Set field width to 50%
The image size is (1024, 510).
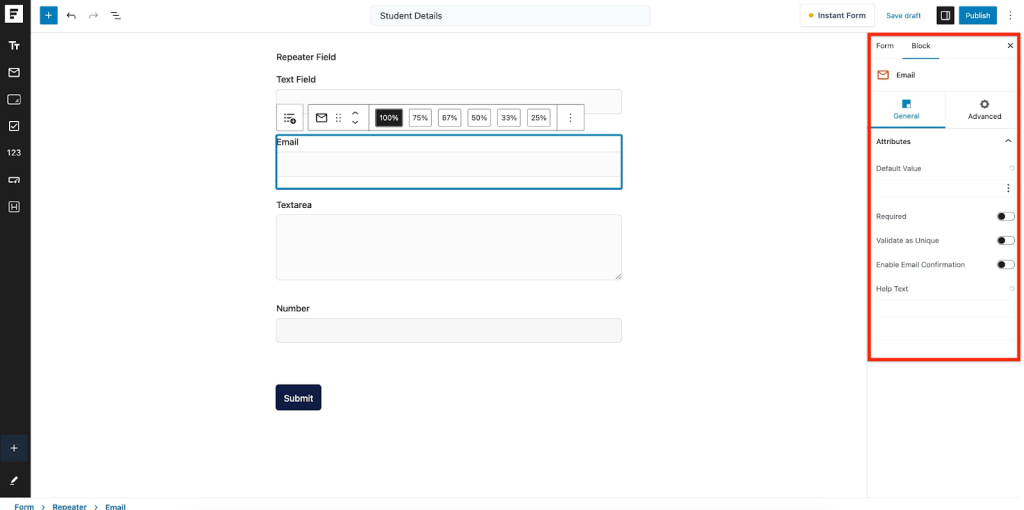tap(479, 118)
